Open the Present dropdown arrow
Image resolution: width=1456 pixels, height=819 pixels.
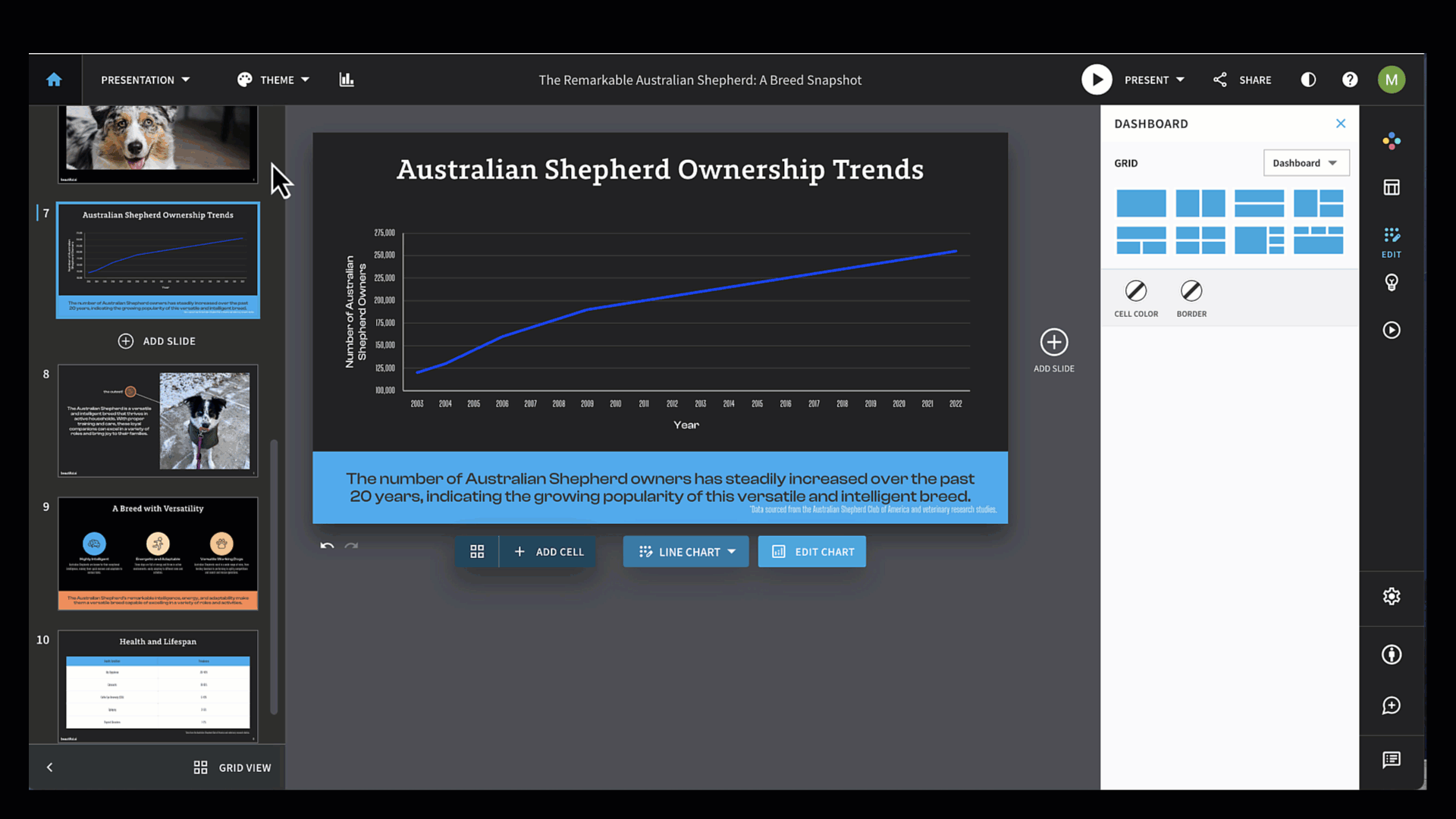(x=1180, y=80)
